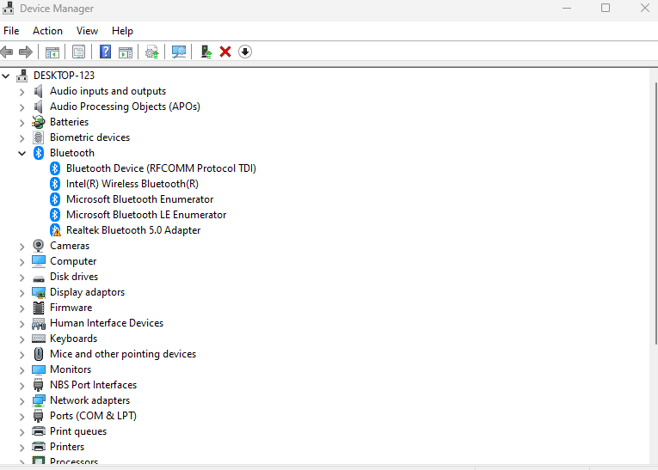Select Microsoft Bluetooth Enumerator
Viewport: 658px width, 470px height.
pyautogui.click(x=140, y=200)
